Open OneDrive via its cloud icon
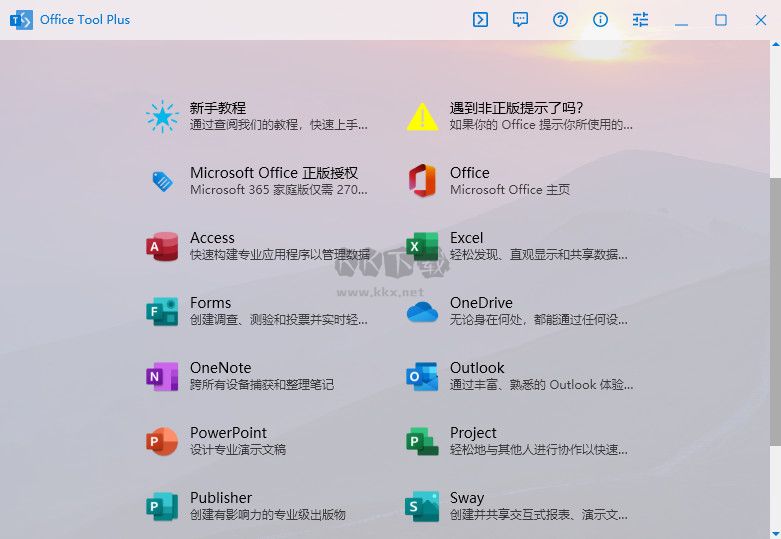Screen dimensions: 781x539 click(422, 312)
